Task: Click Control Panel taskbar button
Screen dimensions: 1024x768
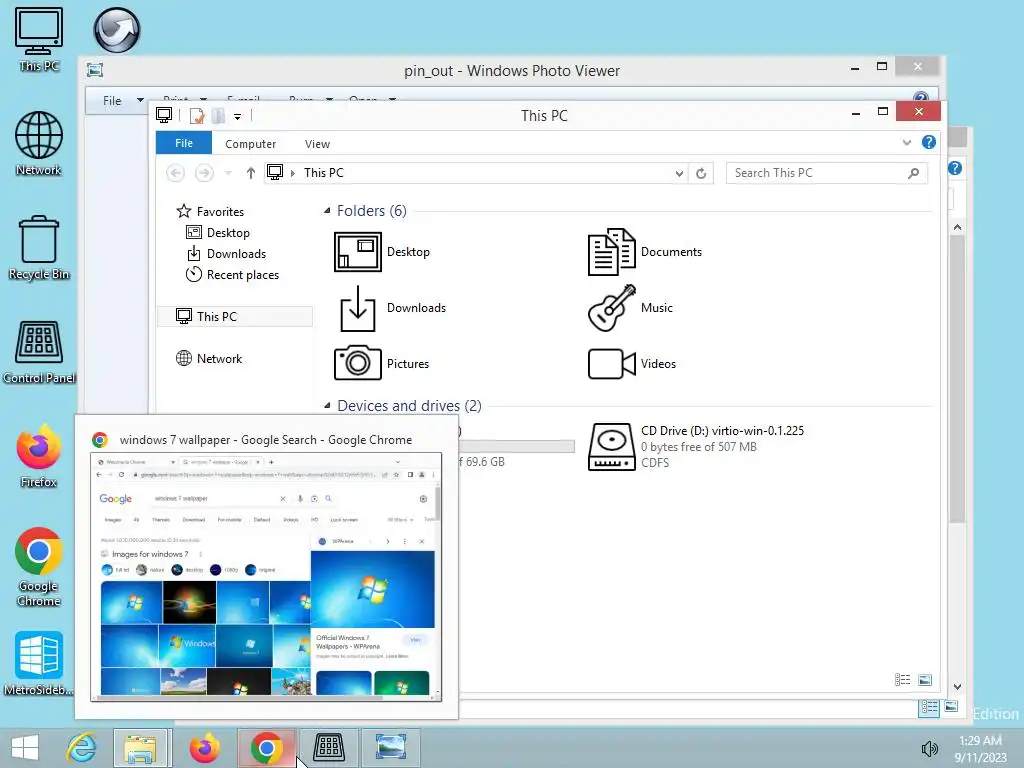Action: coord(328,748)
